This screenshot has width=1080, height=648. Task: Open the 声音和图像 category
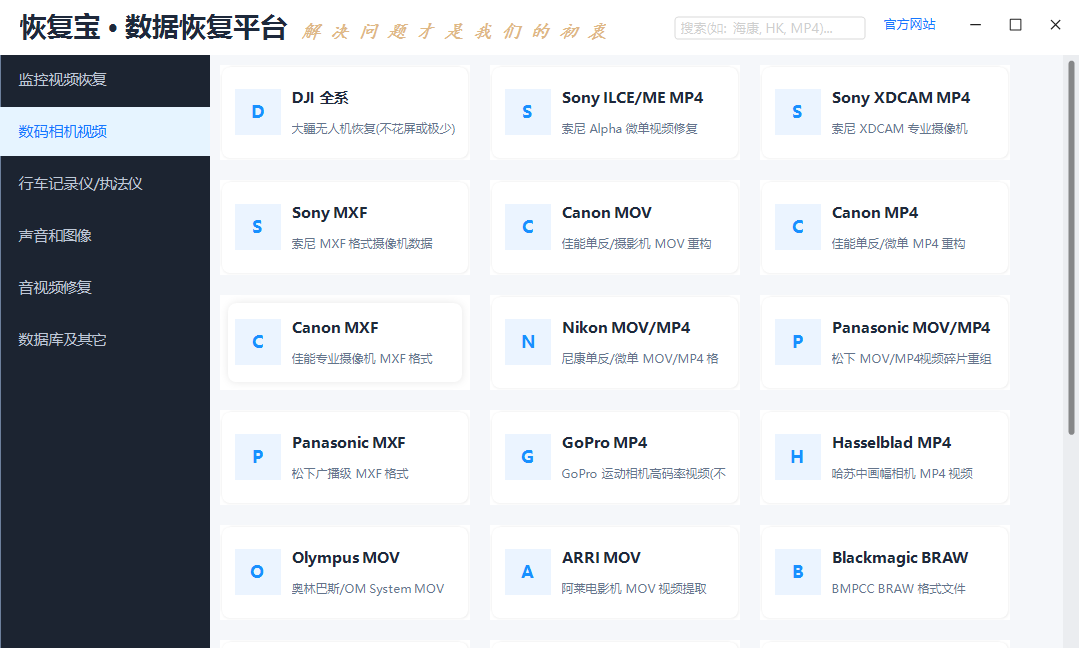point(105,236)
